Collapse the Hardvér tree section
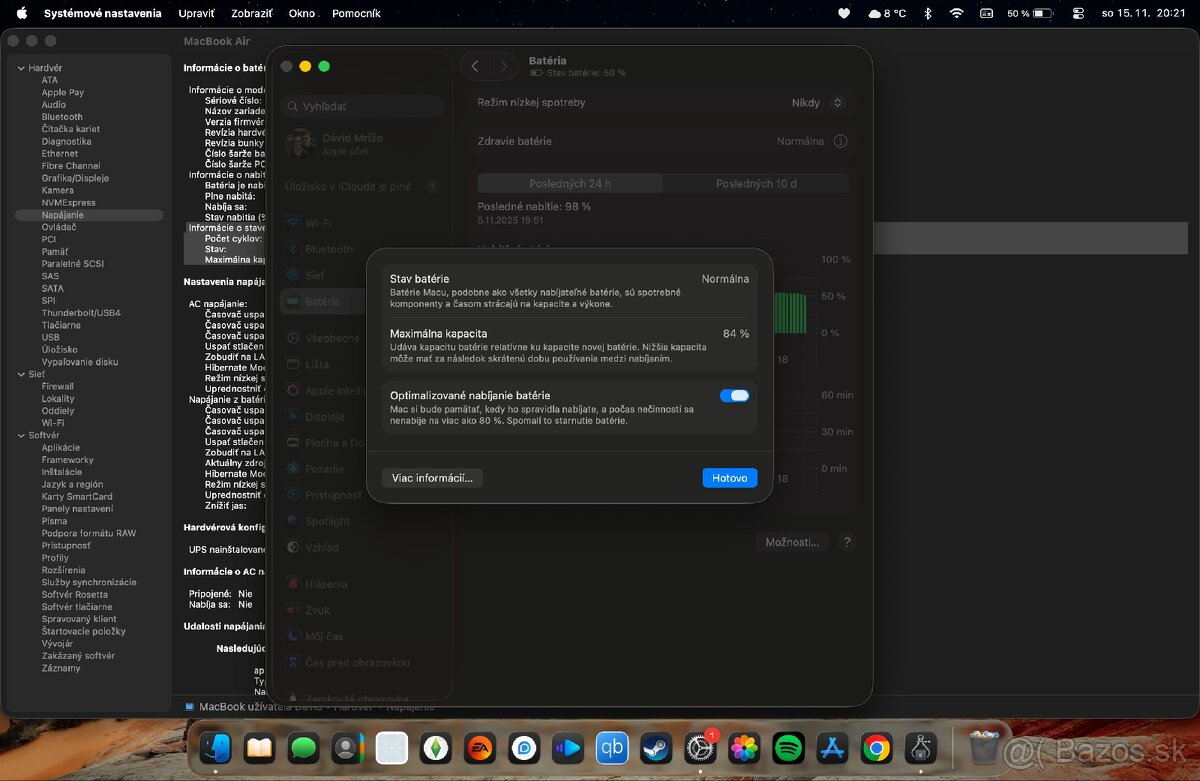 coord(21,68)
